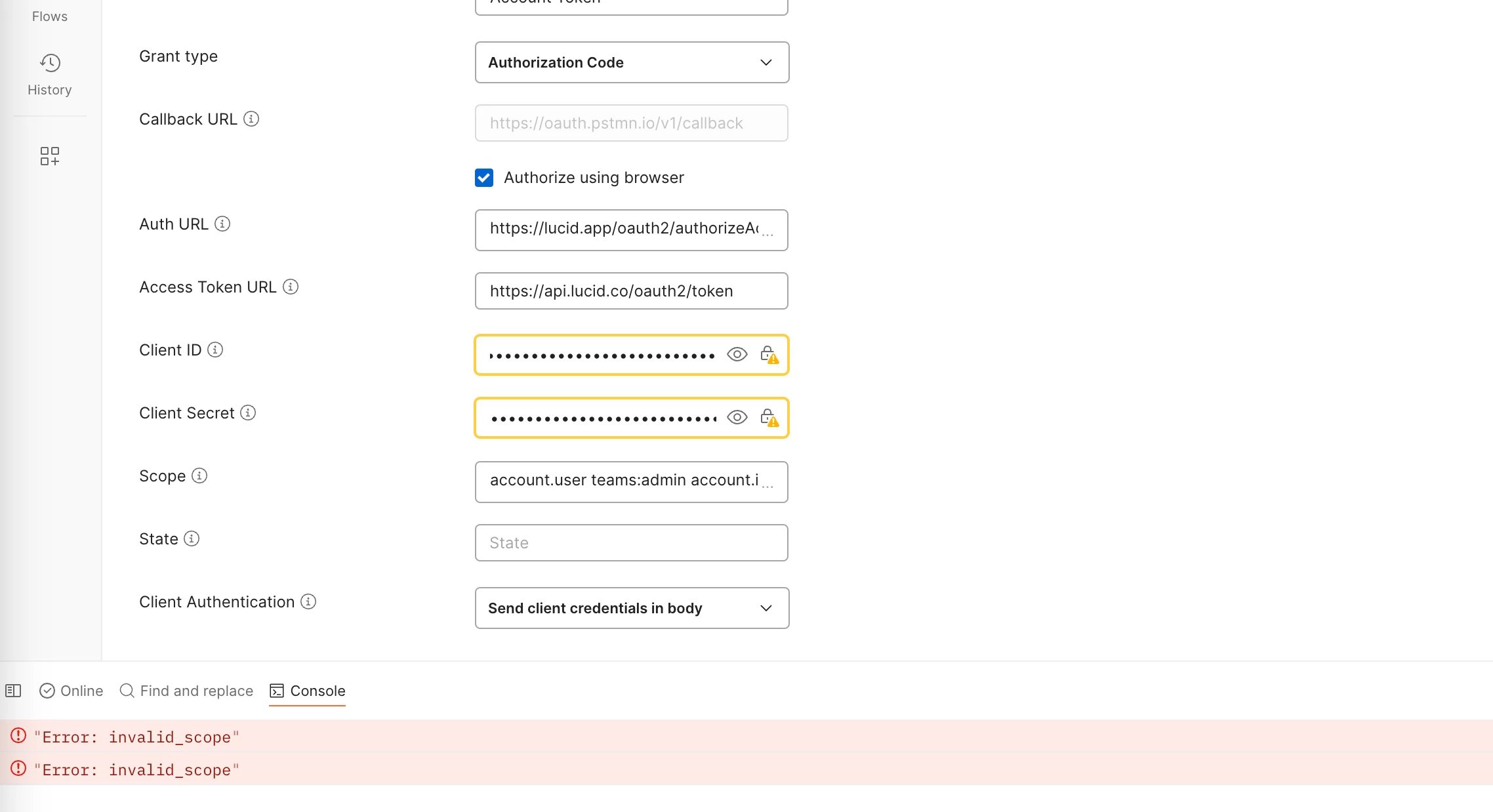This screenshot has height=812, width=1493.
Task: Click Find and replace button
Action: coord(186,691)
